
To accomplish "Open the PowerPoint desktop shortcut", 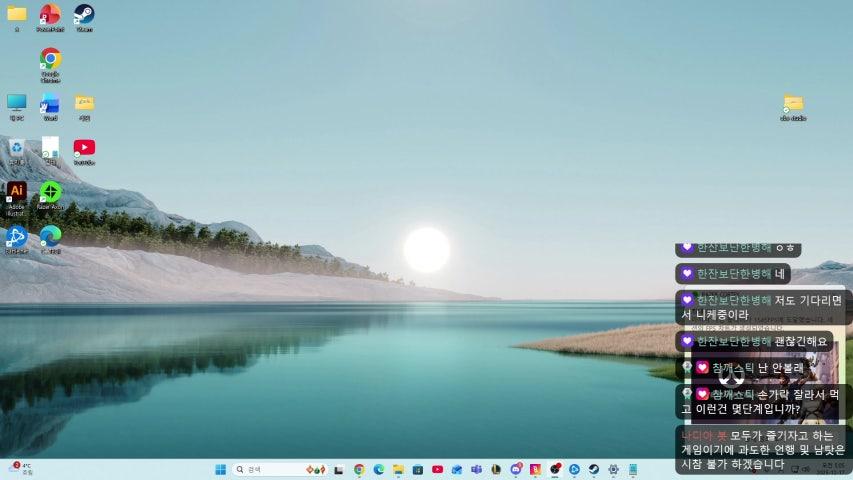I will click(x=50, y=14).
